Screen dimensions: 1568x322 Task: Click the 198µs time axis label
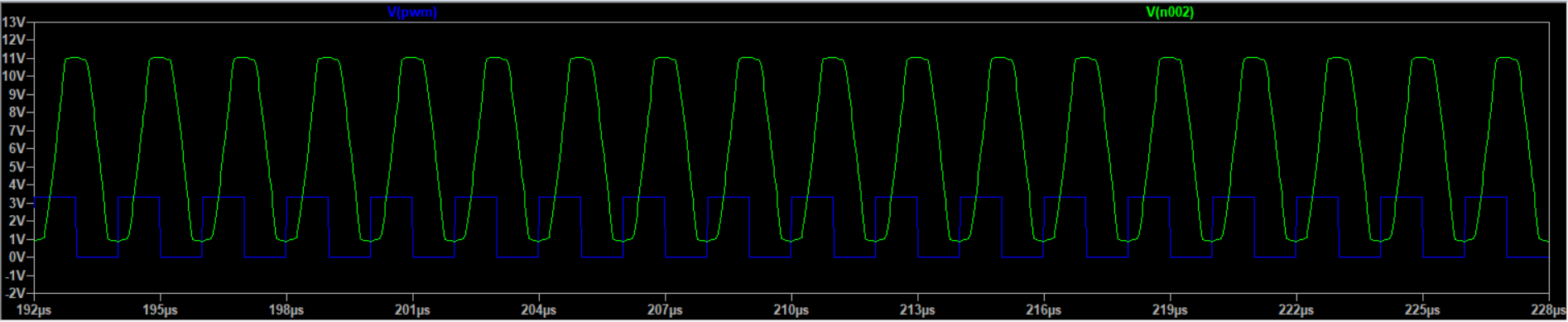[x=286, y=310]
